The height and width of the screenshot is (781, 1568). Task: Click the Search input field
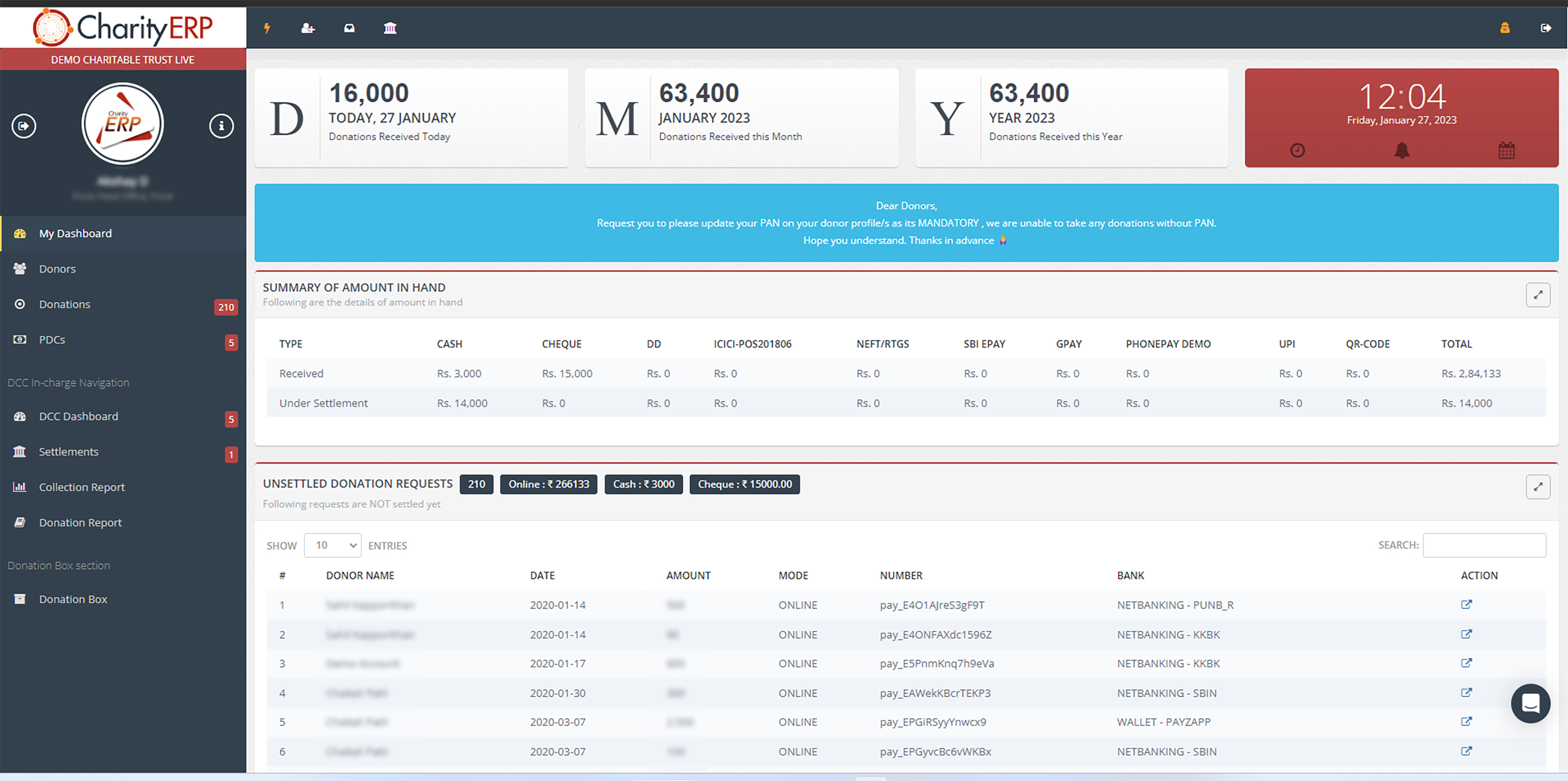(x=1484, y=545)
